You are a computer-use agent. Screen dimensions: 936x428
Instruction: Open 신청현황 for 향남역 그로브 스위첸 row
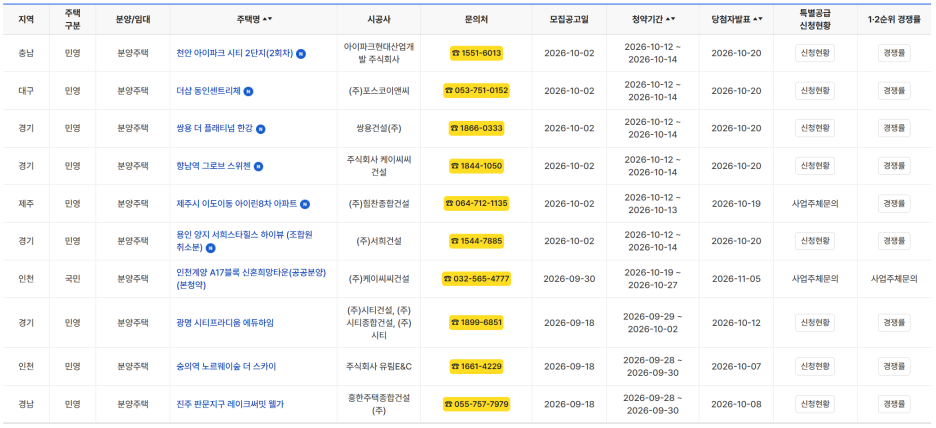click(x=815, y=166)
